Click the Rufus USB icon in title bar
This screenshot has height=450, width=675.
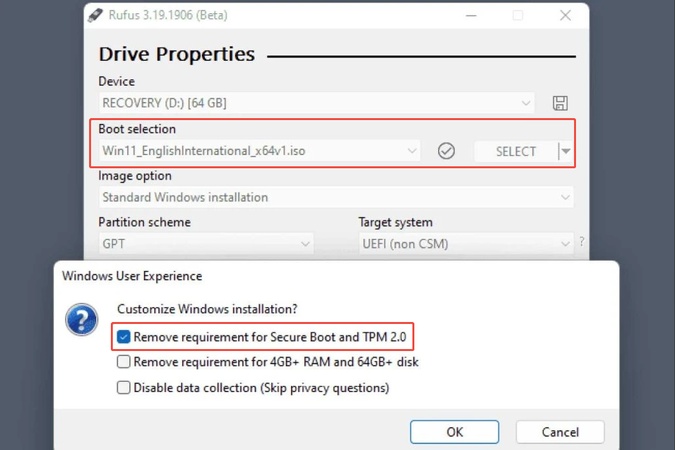pyautogui.click(x=96, y=15)
